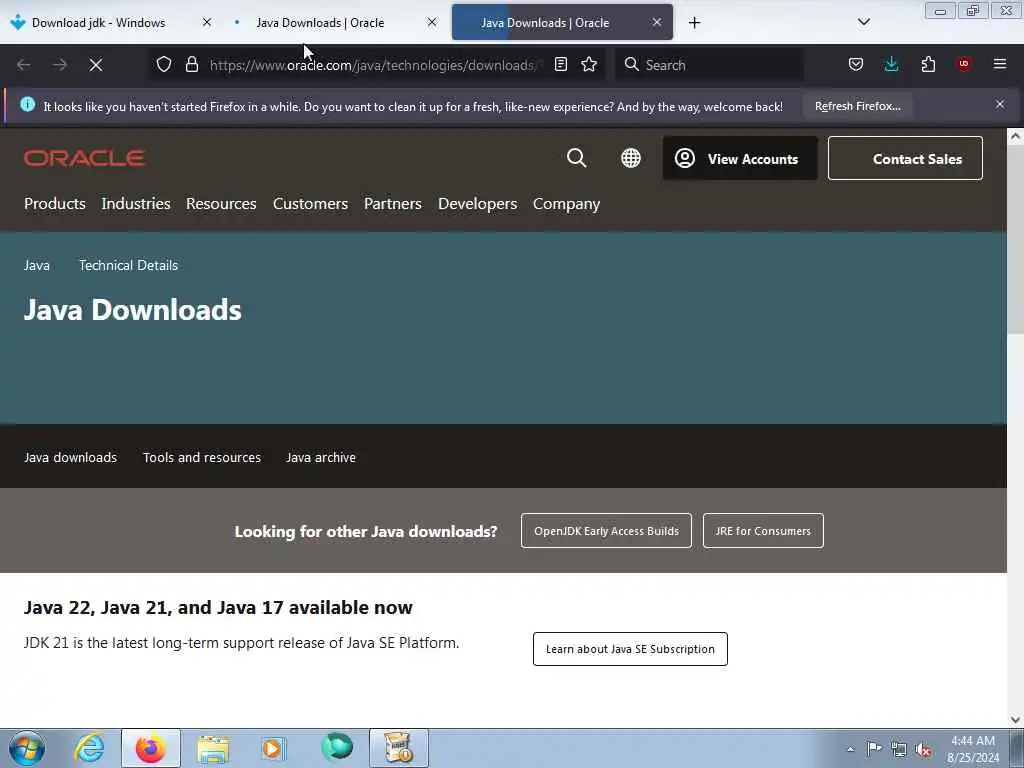Close the active Java Downloads tab

tap(657, 22)
